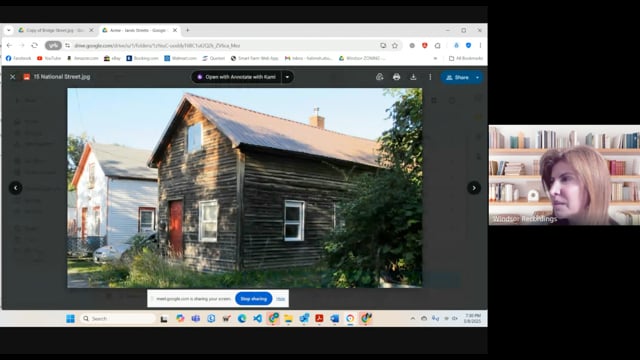Close the Copy of Bridge Street.jpg tab
This screenshot has width=640, height=360.
(91, 30)
